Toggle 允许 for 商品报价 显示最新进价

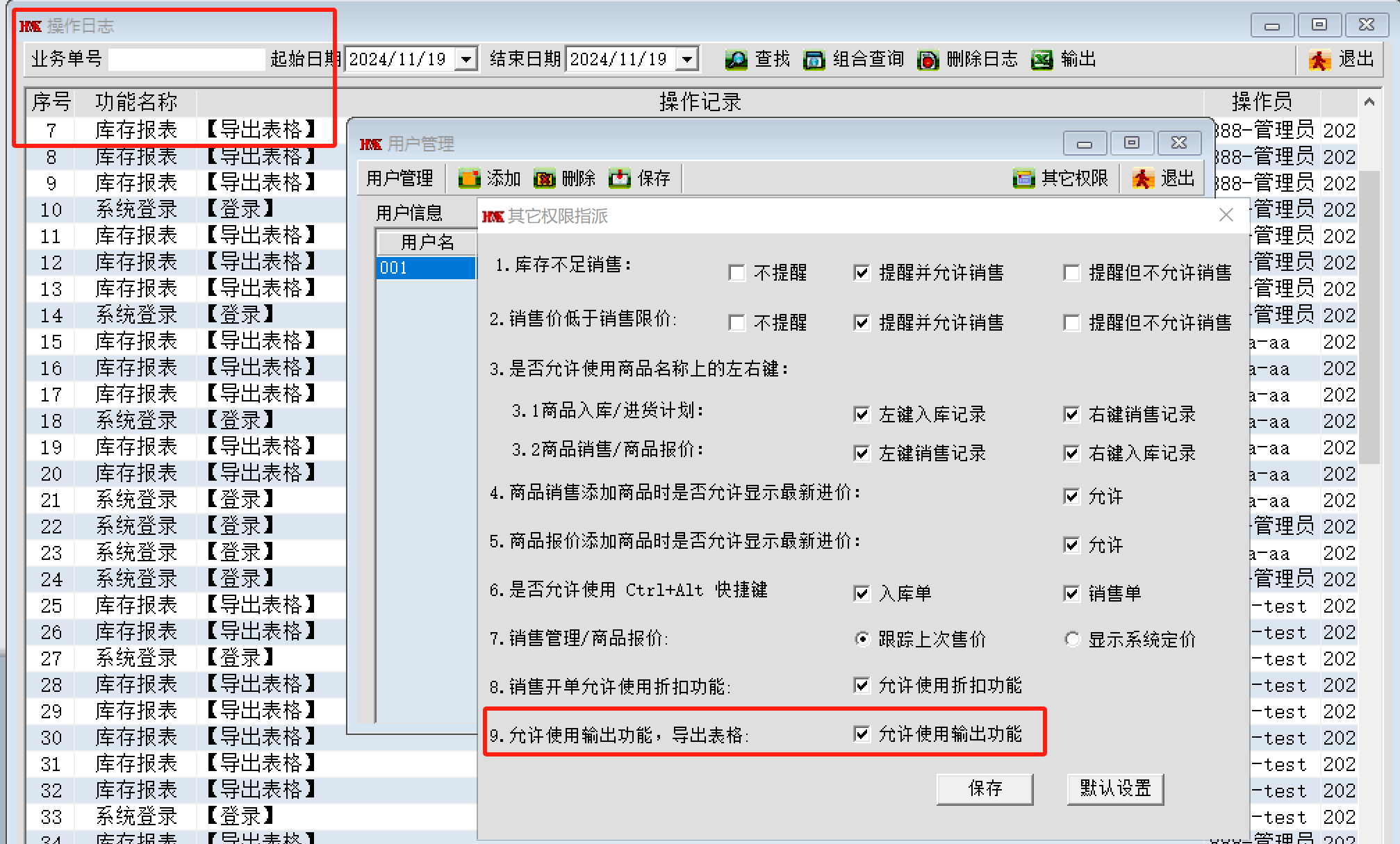pos(1072,545)
